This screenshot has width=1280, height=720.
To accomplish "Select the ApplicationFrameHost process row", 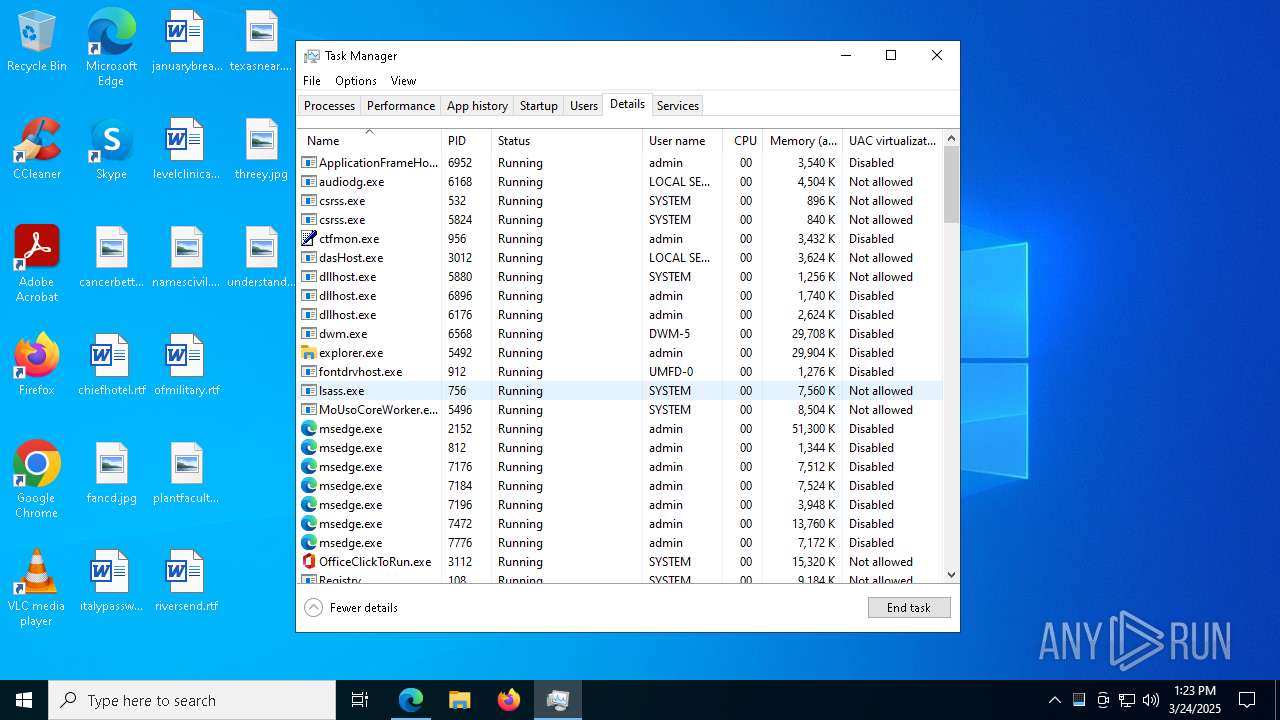I will [620, 163].
